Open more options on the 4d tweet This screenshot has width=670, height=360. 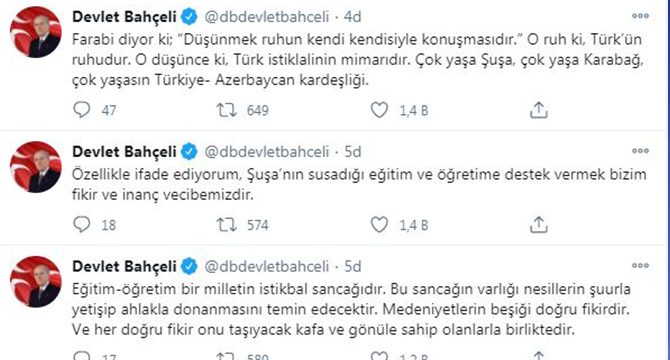(640, 16)
